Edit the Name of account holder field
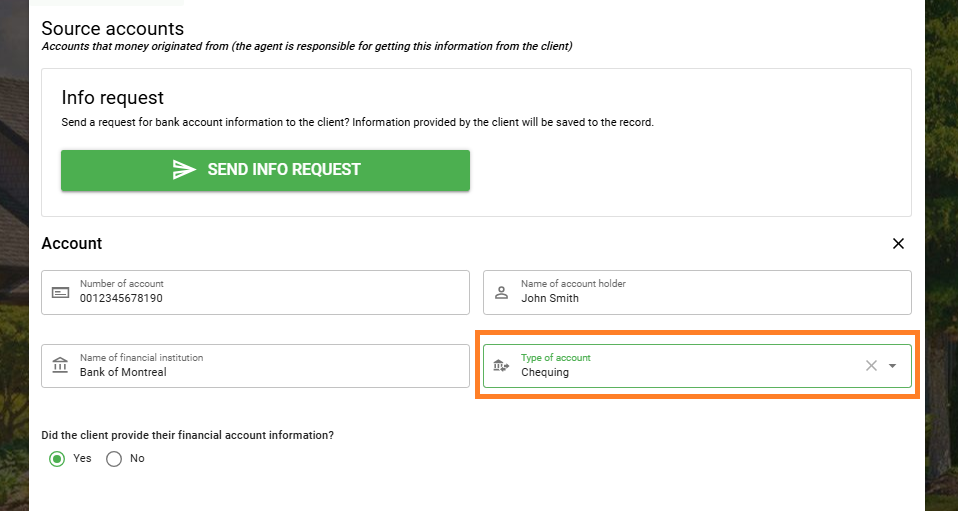Screen dimensions: 958x511 697,292
